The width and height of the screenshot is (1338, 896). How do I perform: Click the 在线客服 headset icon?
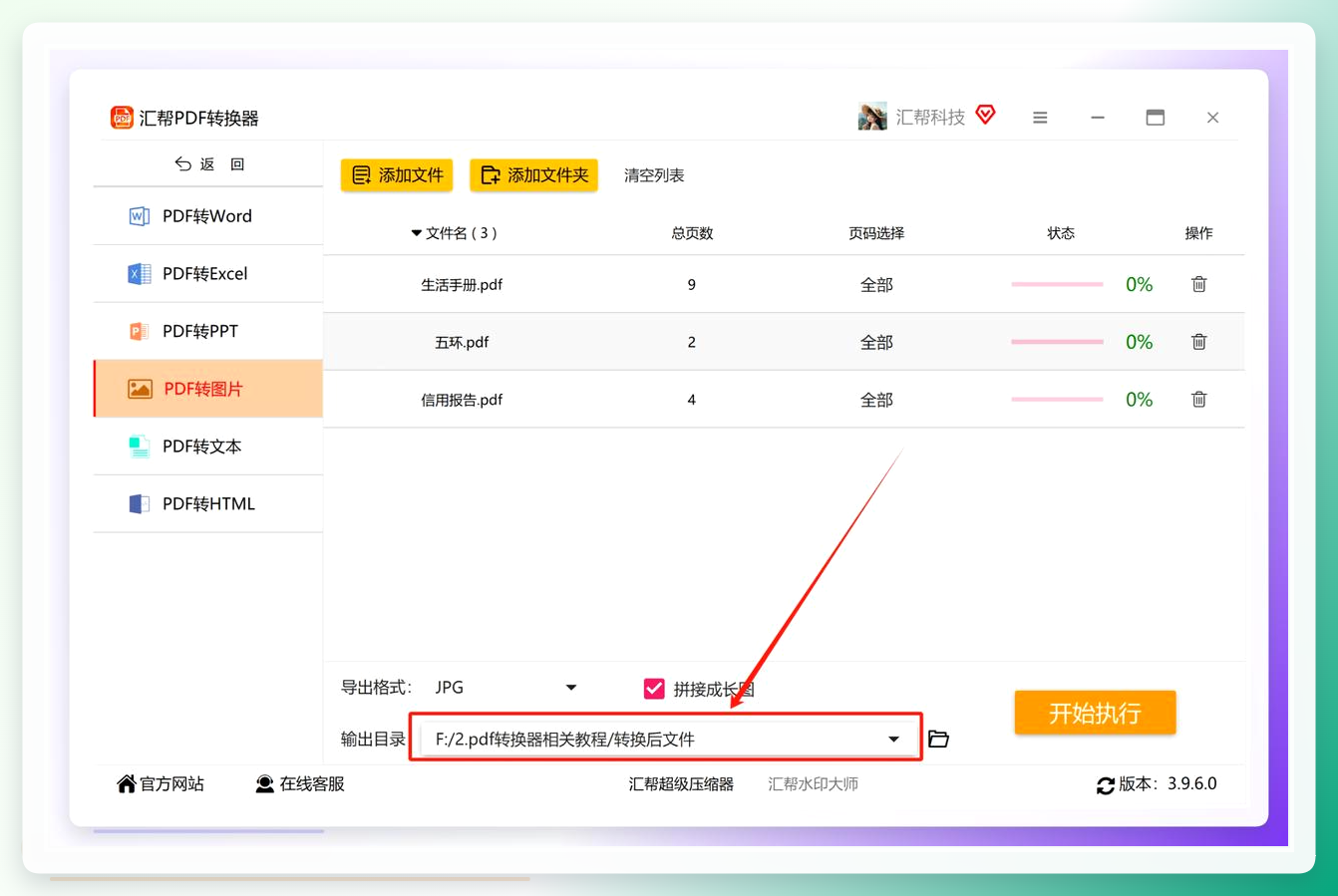pyautogui.click(x=264, y=784)
